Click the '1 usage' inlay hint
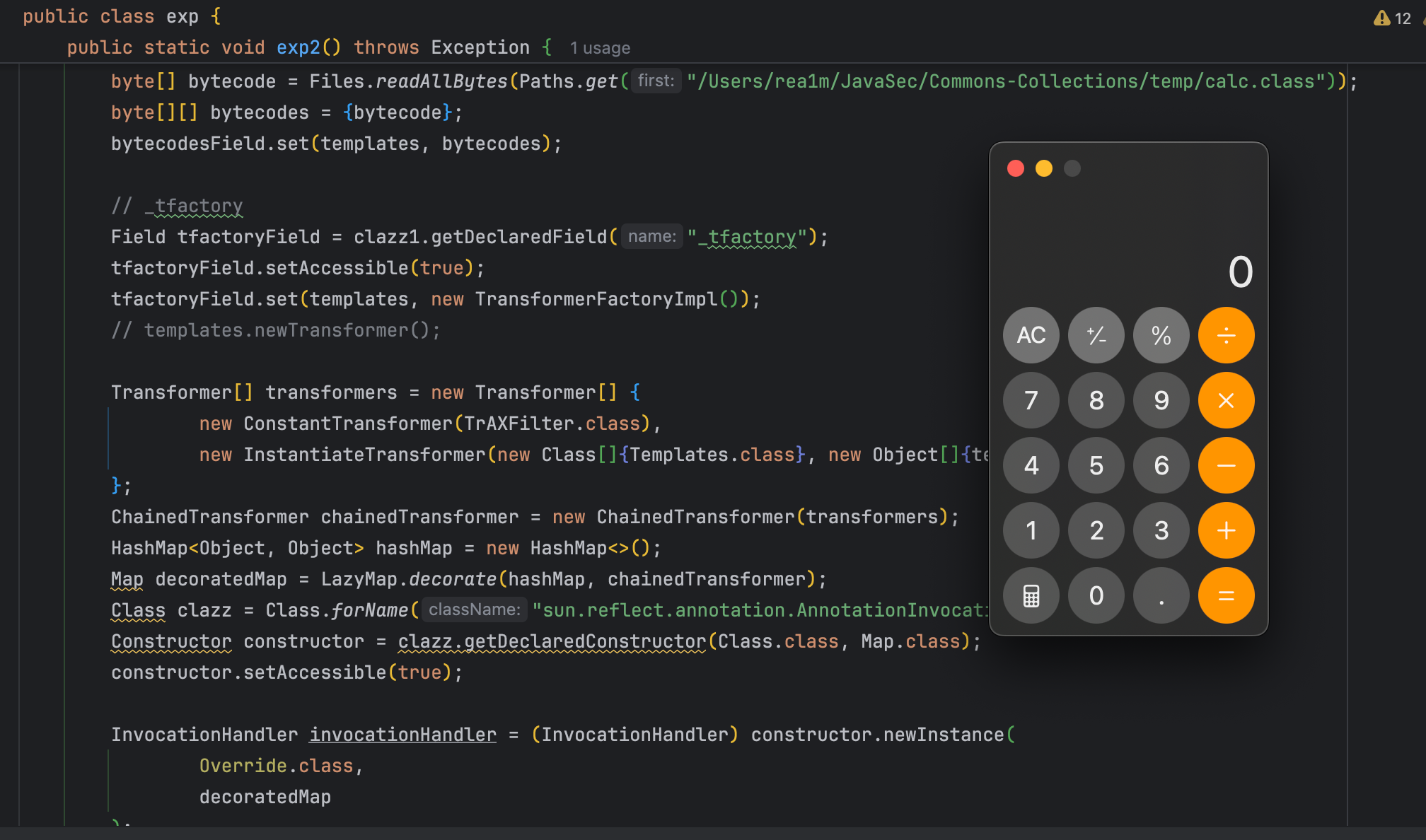Screen dimensions: 1426x840 (600, 48)
